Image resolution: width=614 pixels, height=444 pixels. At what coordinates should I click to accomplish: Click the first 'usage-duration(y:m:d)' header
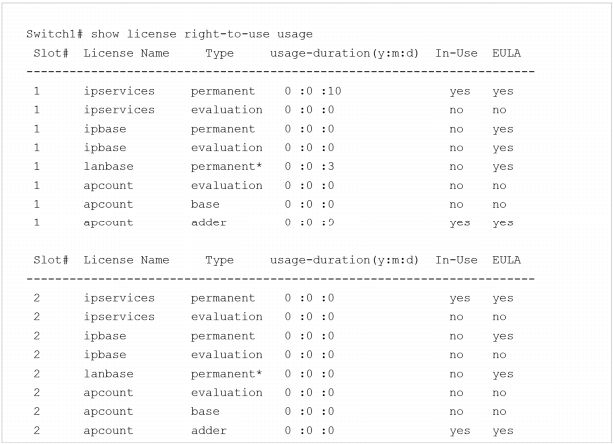[344, 53]
